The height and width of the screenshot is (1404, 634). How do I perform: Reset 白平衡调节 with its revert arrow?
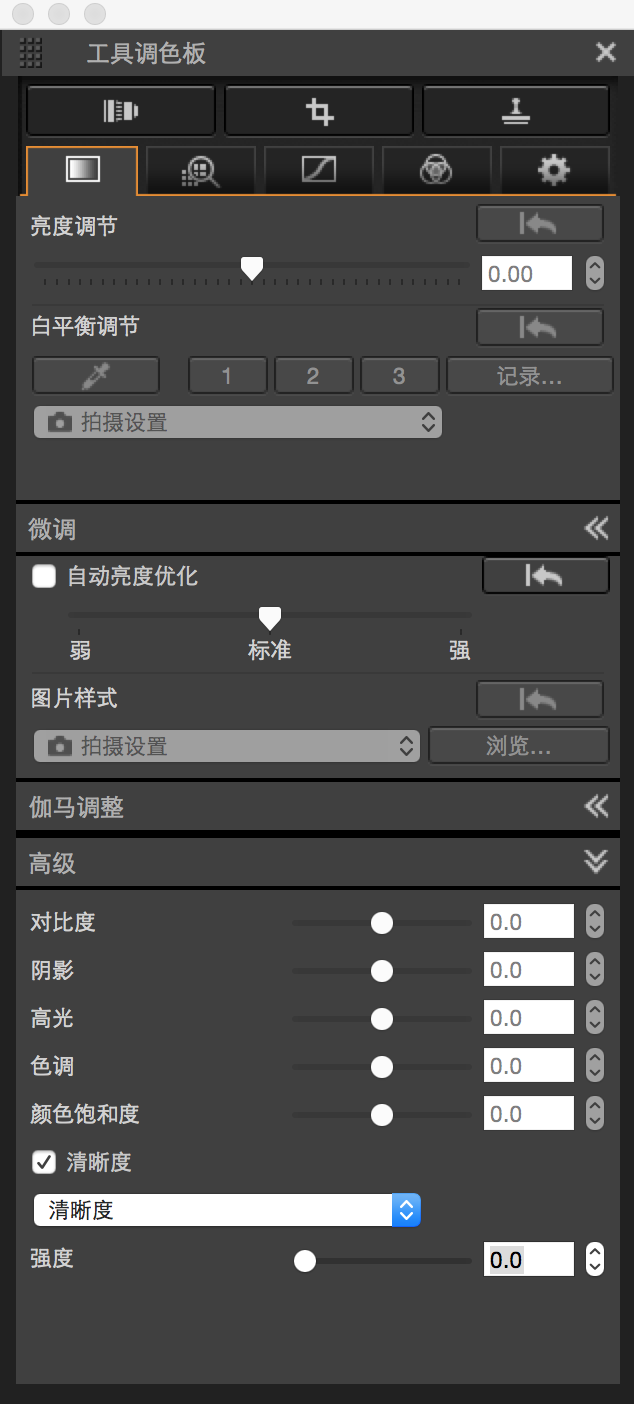tap(540, 327)
